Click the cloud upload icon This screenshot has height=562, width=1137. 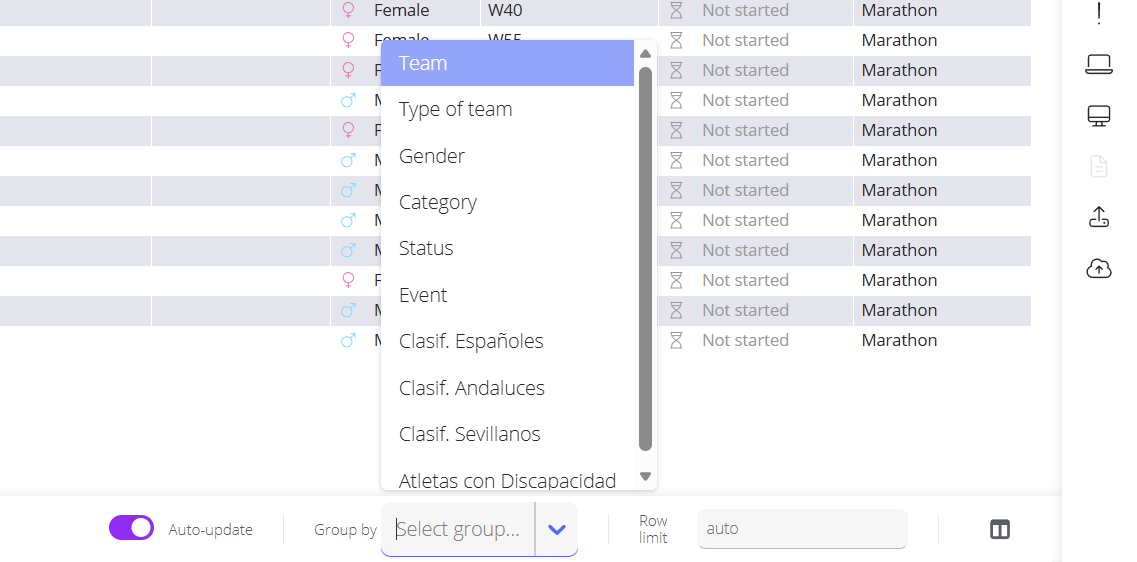click(1099, 268)
